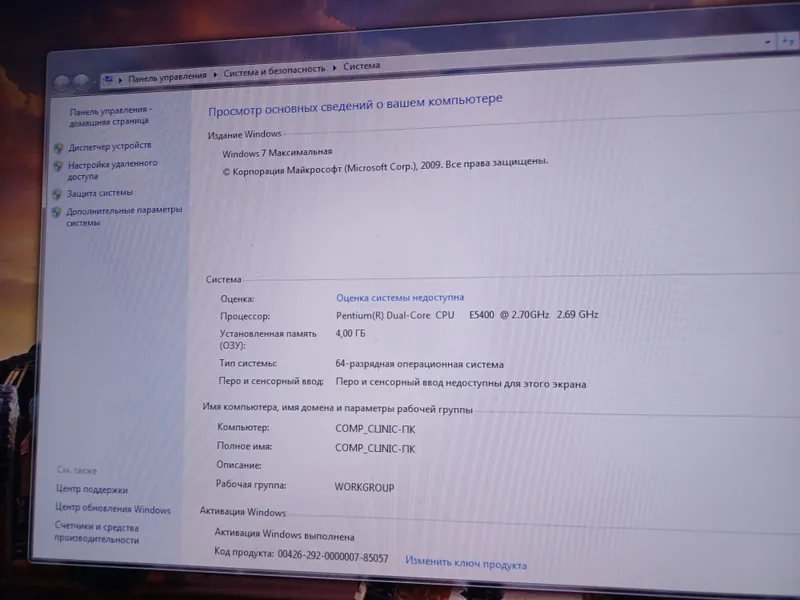This screenshot has width=800, height=600.
Task: Click the Control Panel icon in address bar
Action: [x=108, y=80]
